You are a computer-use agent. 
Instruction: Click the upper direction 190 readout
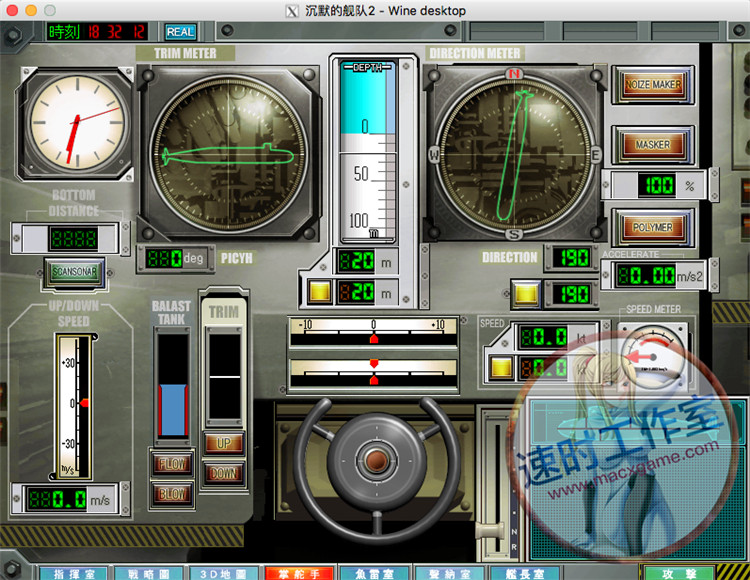coord(572,258)
